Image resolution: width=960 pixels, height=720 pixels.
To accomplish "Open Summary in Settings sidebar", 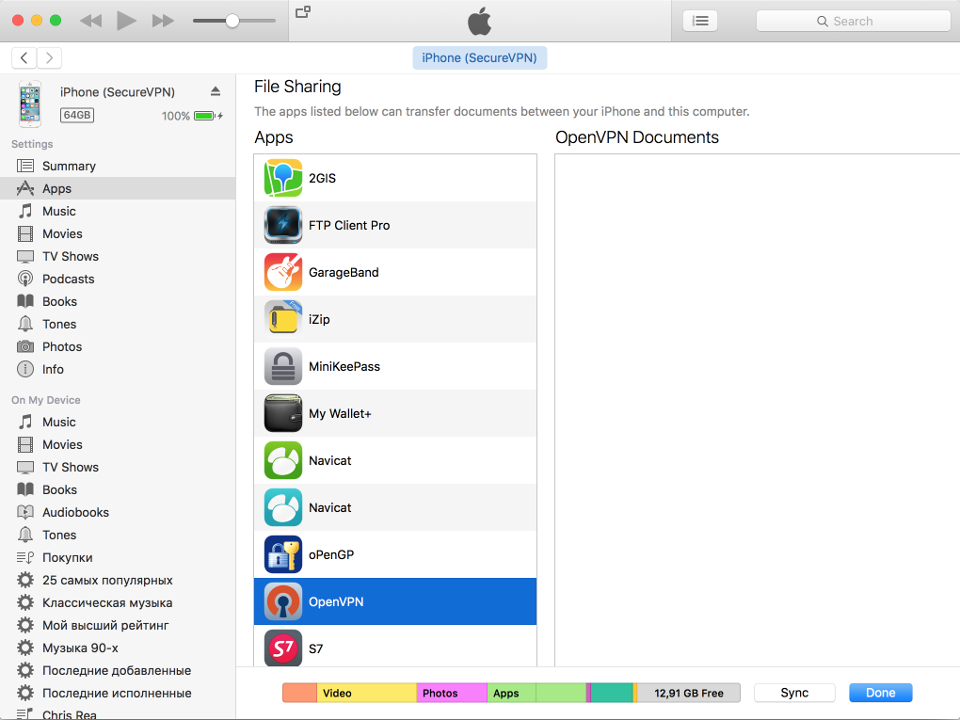I will pyautogui.click(x=118, y=166).
